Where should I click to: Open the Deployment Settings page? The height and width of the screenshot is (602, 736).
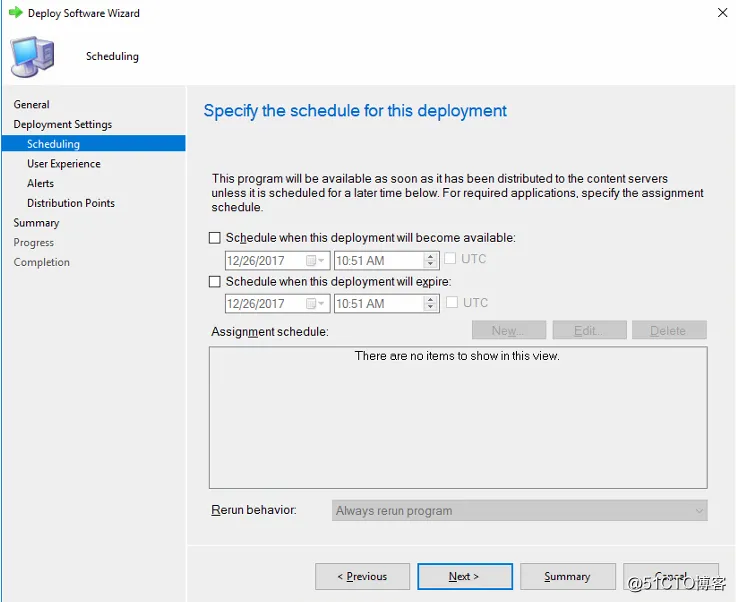click(63, 124)
